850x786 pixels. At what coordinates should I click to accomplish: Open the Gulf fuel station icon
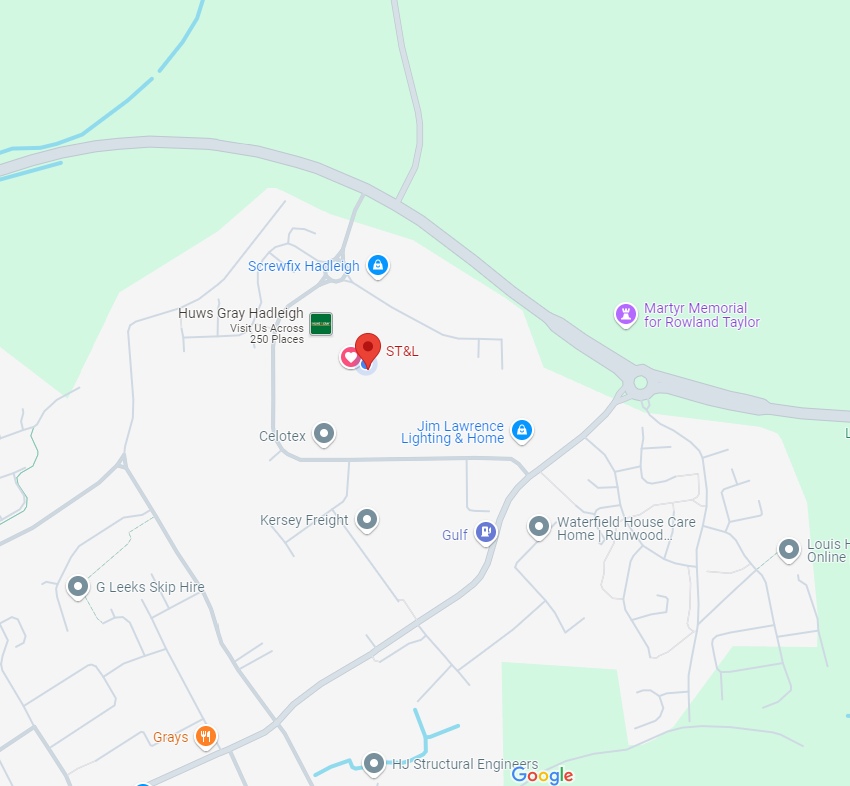[x=486, y=533]
